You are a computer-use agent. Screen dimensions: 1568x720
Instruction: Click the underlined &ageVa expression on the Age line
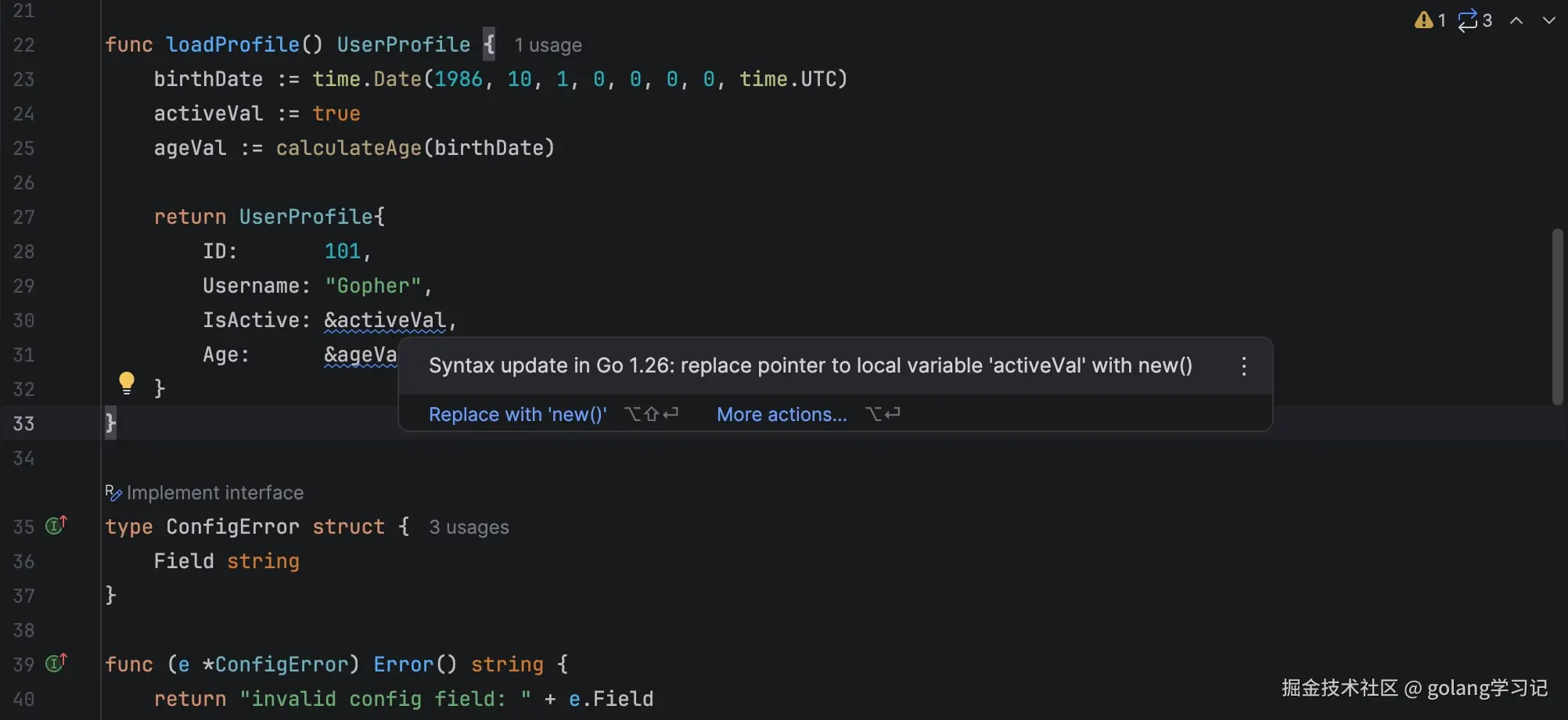pyautogui.click(x=361, y=355)
